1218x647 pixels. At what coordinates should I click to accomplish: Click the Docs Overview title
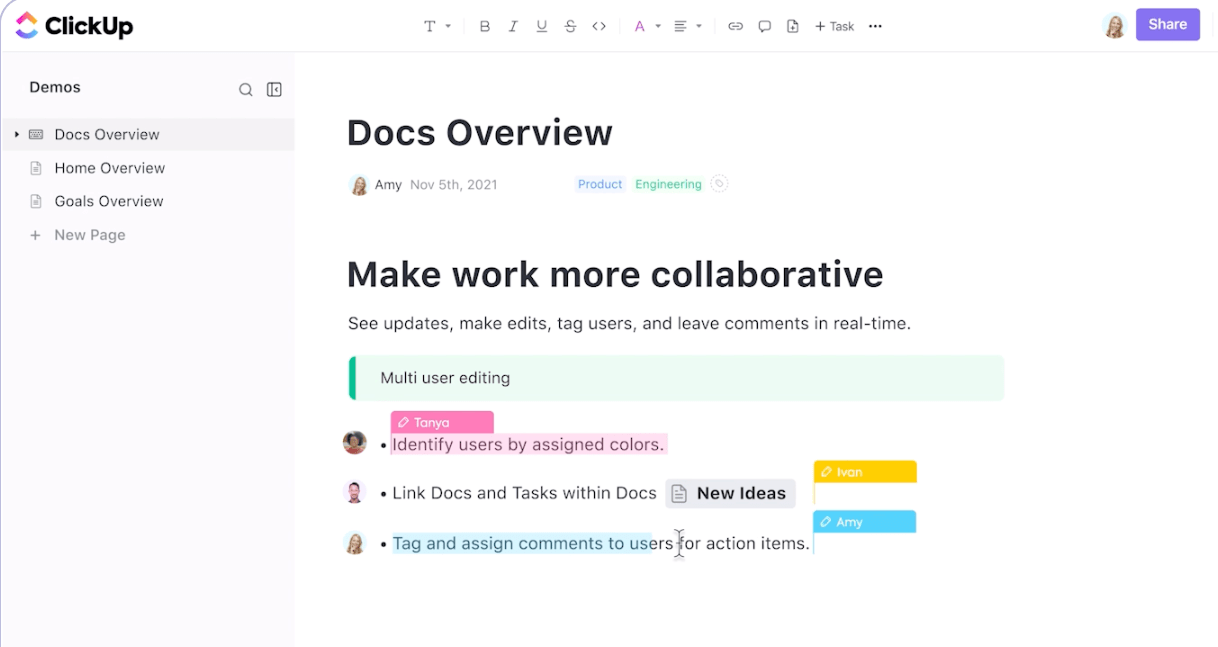click(x=480, y=133)
